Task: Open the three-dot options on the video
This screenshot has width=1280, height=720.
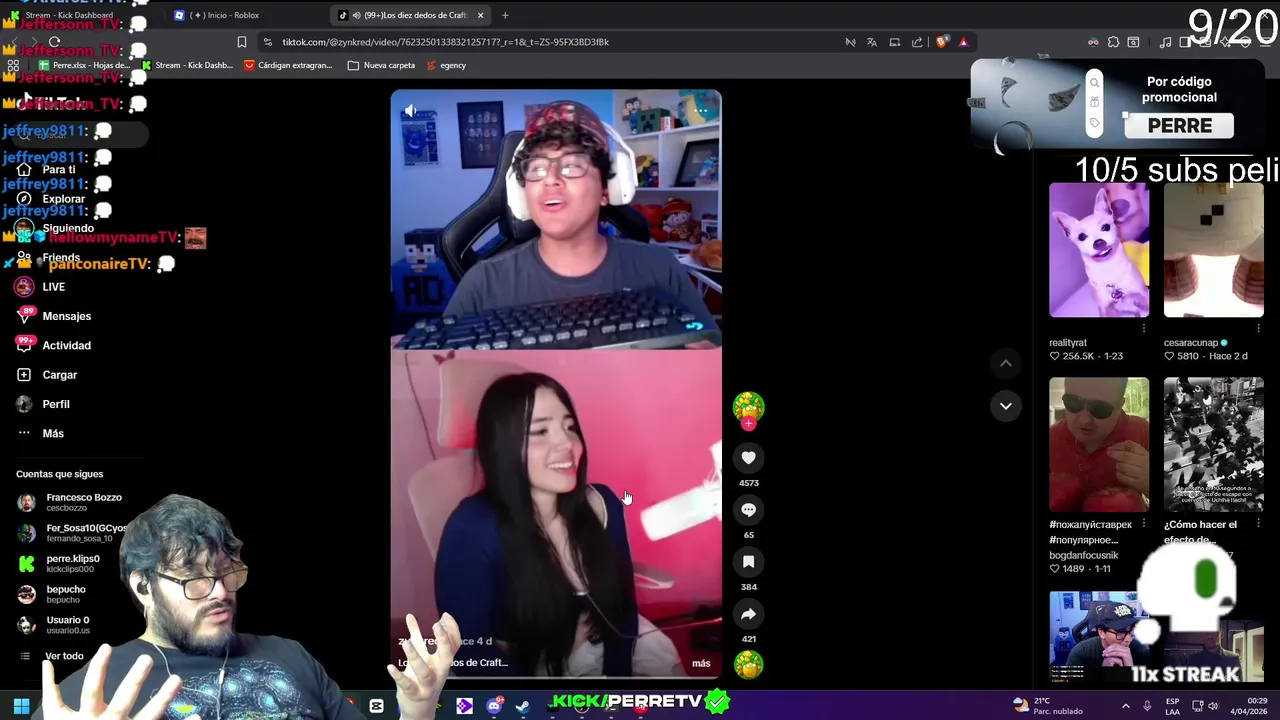Action: coord(702,111)
